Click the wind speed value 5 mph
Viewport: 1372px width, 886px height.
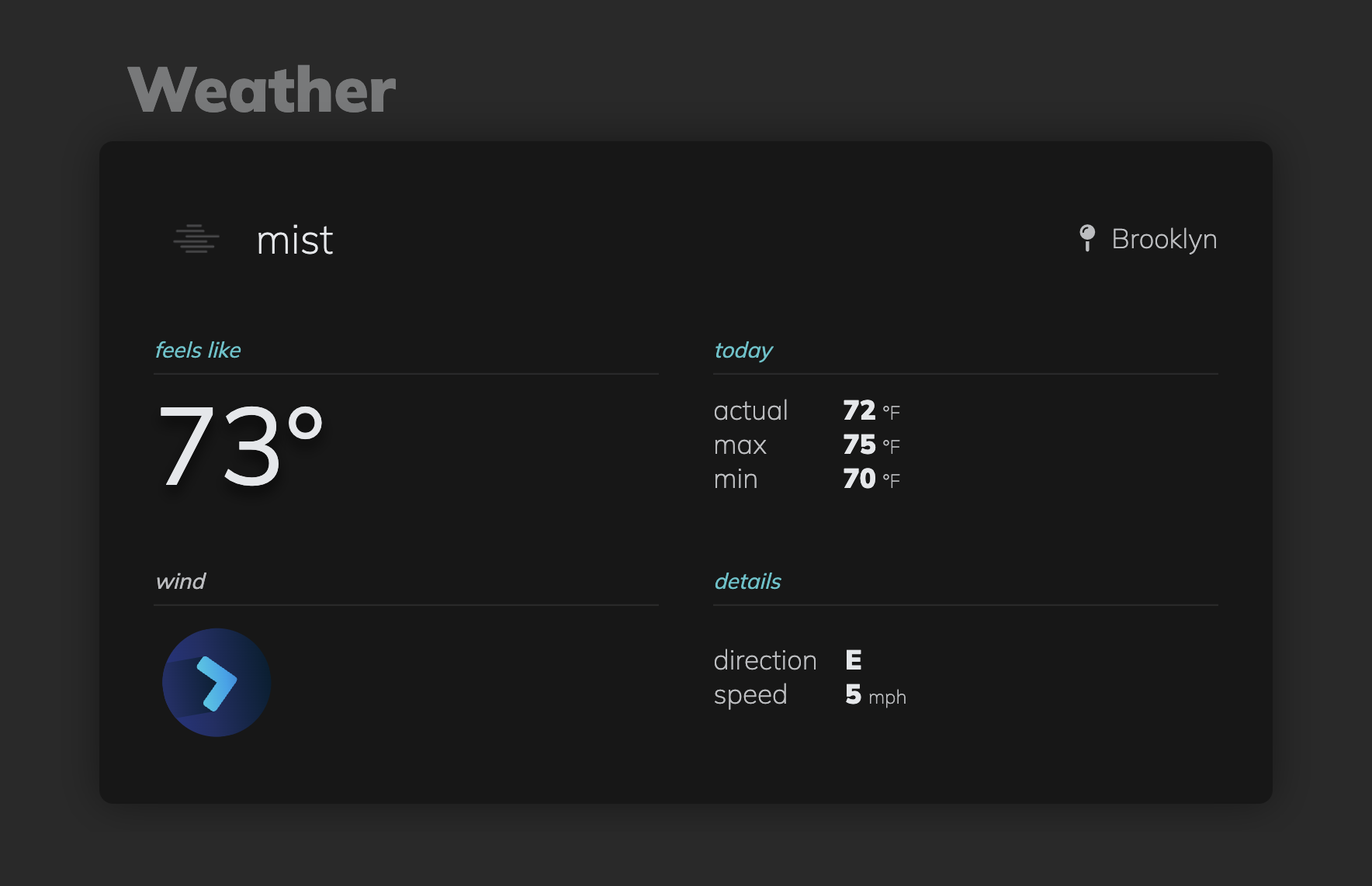coord(875,695)
